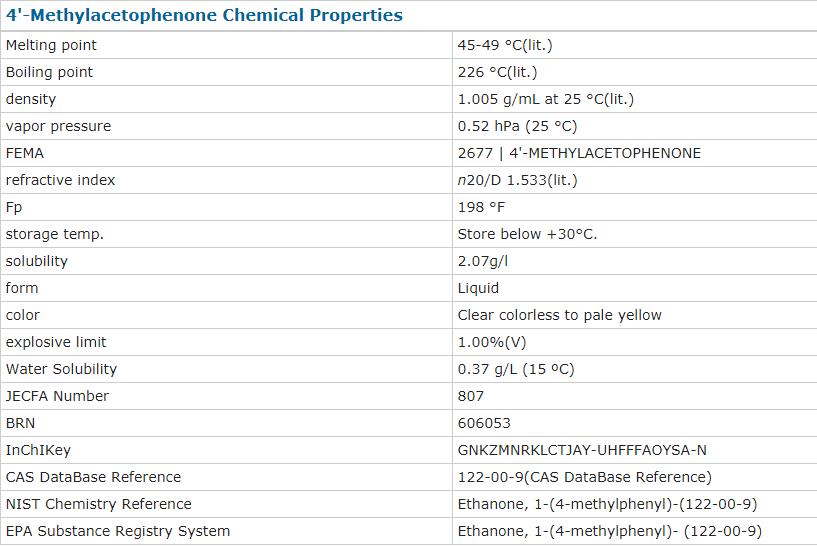
Task: Click the color value Clear colorless to pale yellow
Action: [x=559, y=315]
